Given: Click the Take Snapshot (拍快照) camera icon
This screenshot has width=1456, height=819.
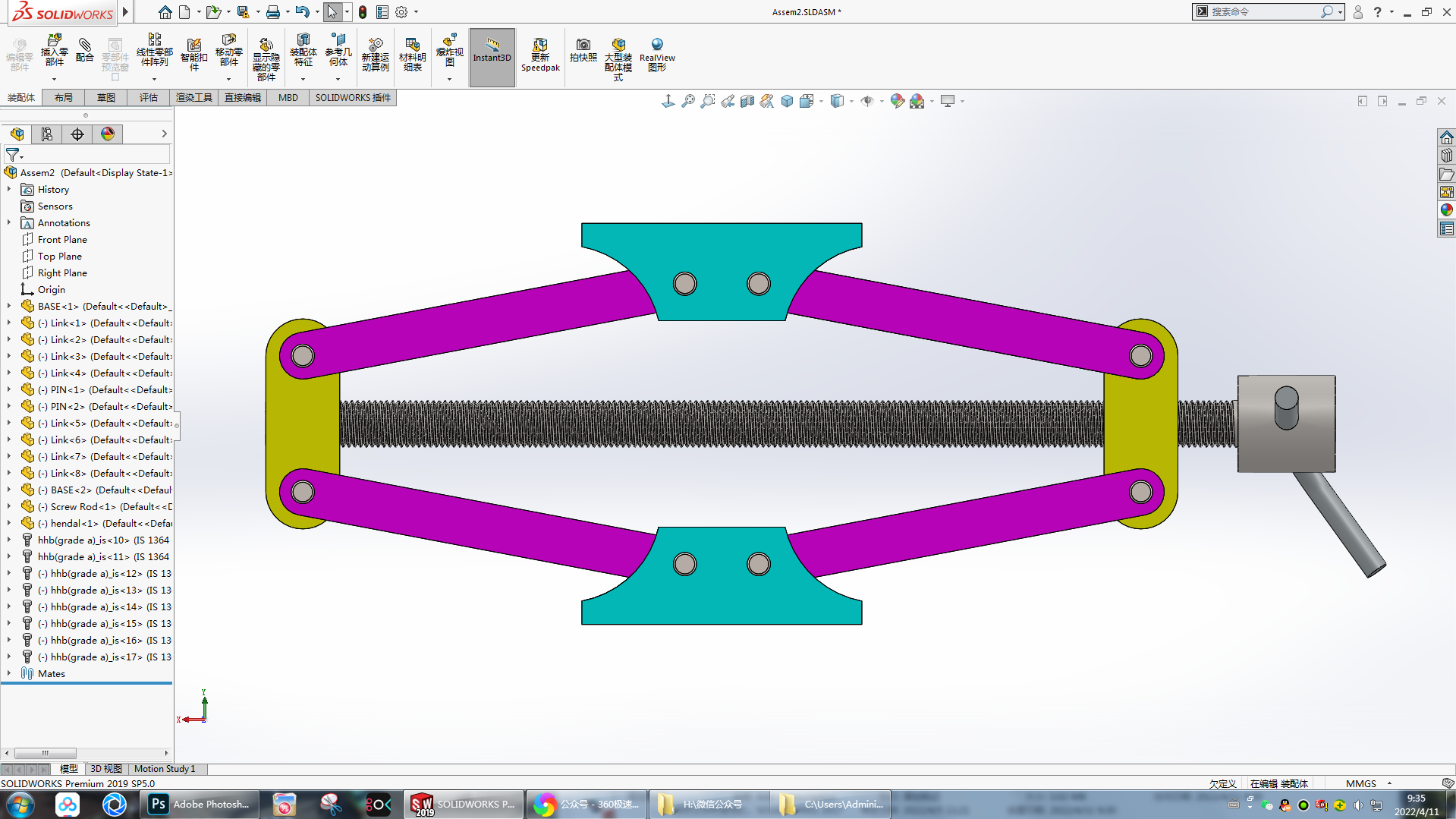Looking at the screenshot, I should 583,50.
